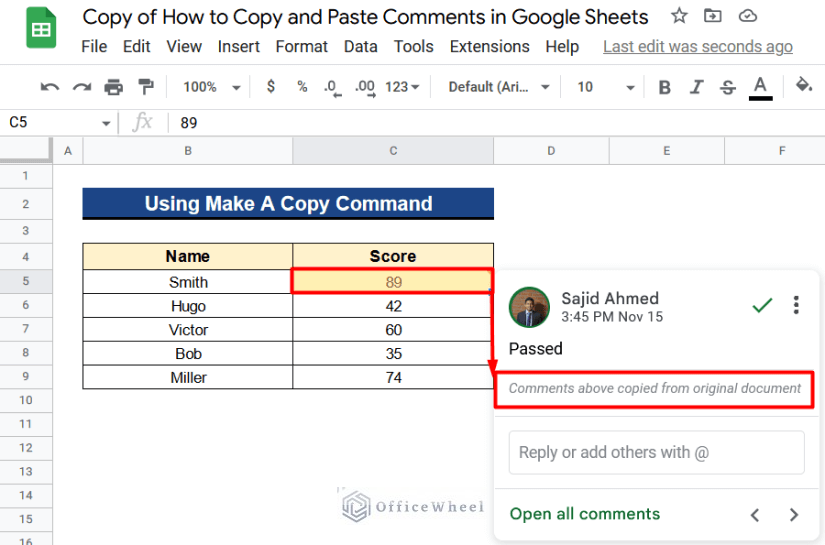The width and height of the screenshot is (825, 545).
Task: Select score cell with value 60
Action: pos(393,329)
